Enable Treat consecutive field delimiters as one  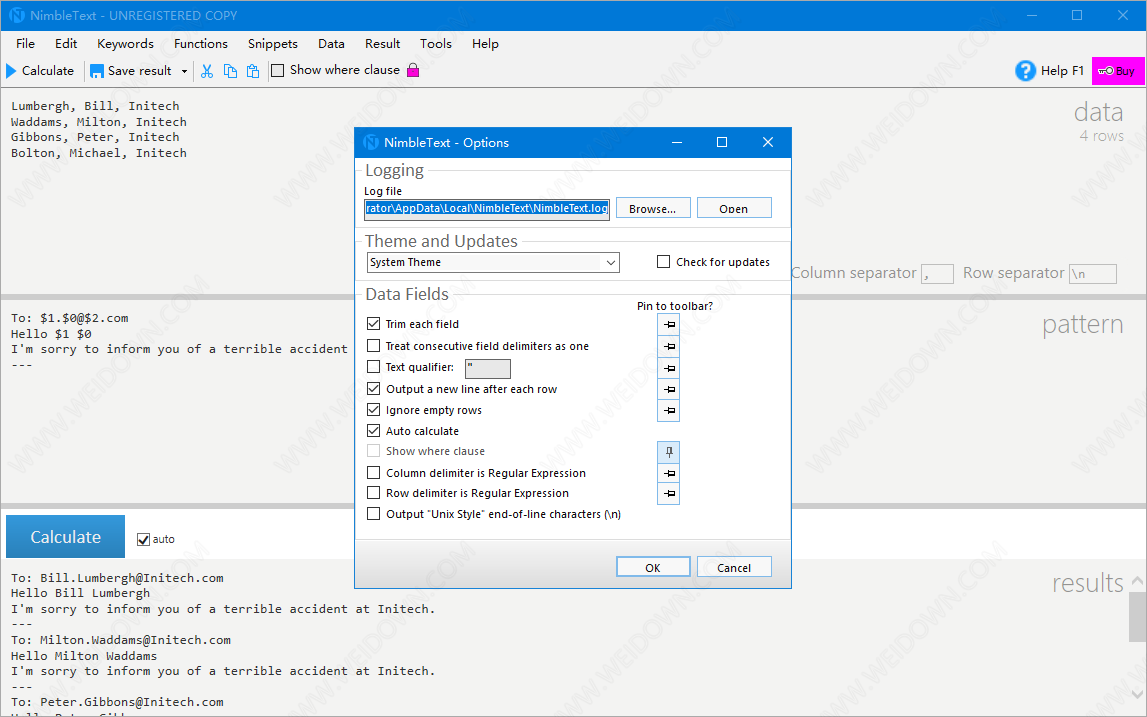point(374,345)
